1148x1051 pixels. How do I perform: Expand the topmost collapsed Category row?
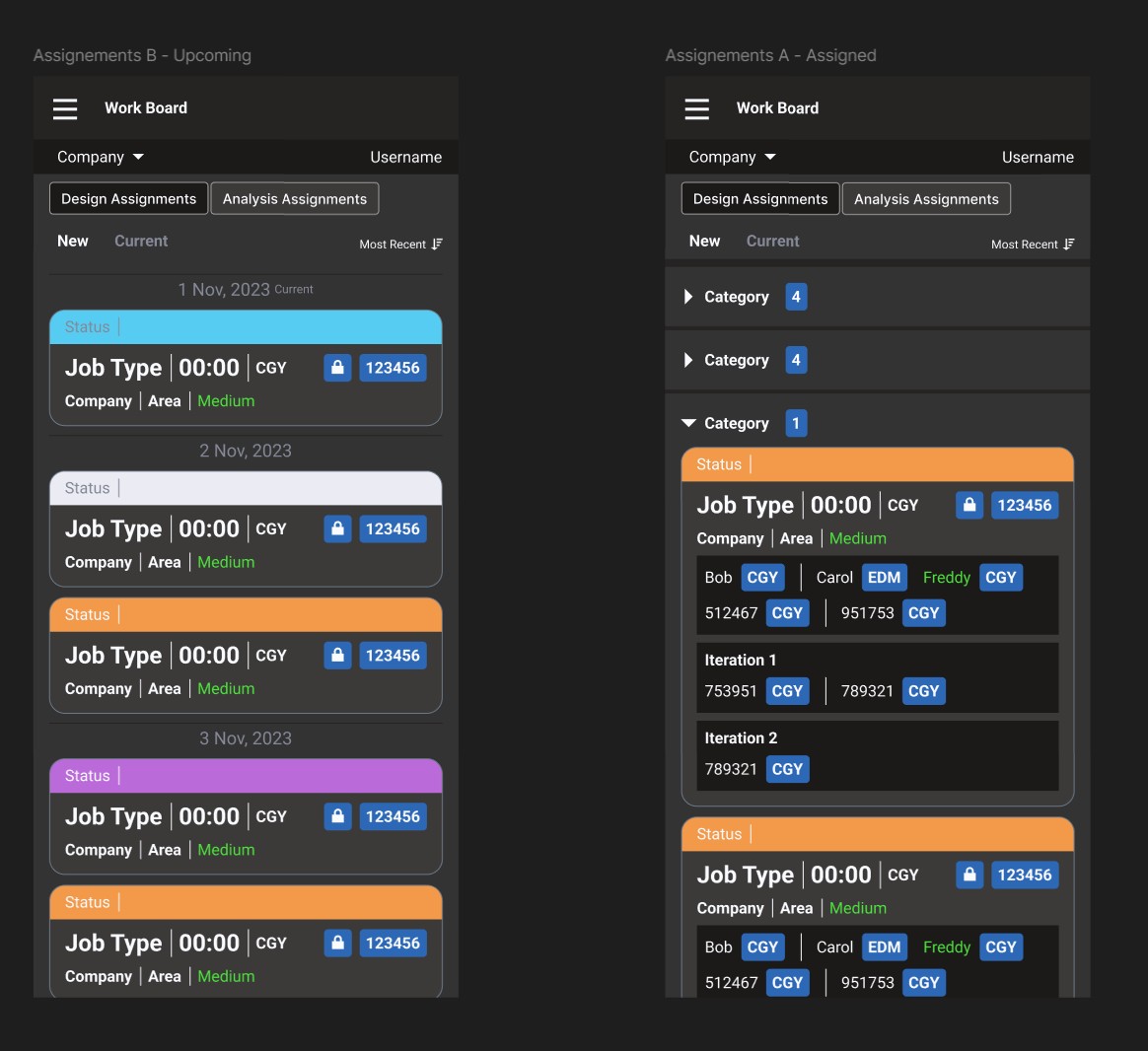click(688, 297)
